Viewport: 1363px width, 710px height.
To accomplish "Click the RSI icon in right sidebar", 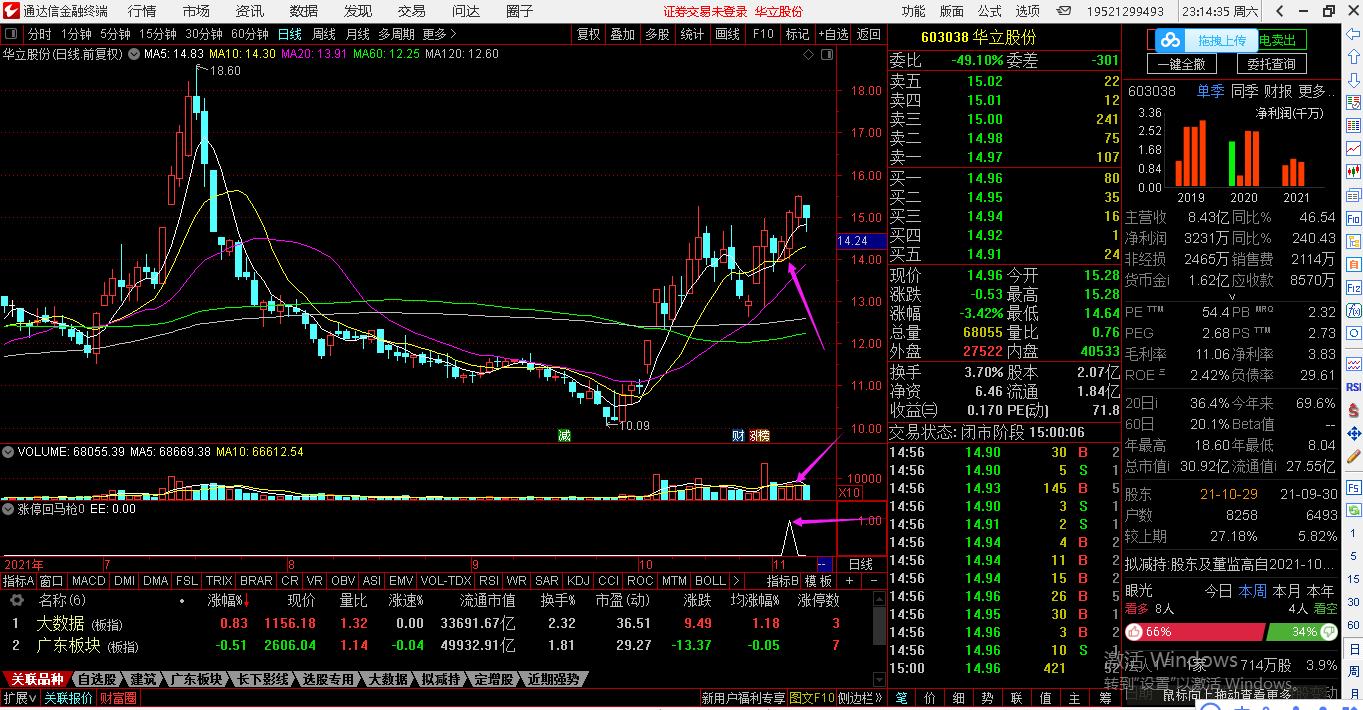I will pos(1353,386).
